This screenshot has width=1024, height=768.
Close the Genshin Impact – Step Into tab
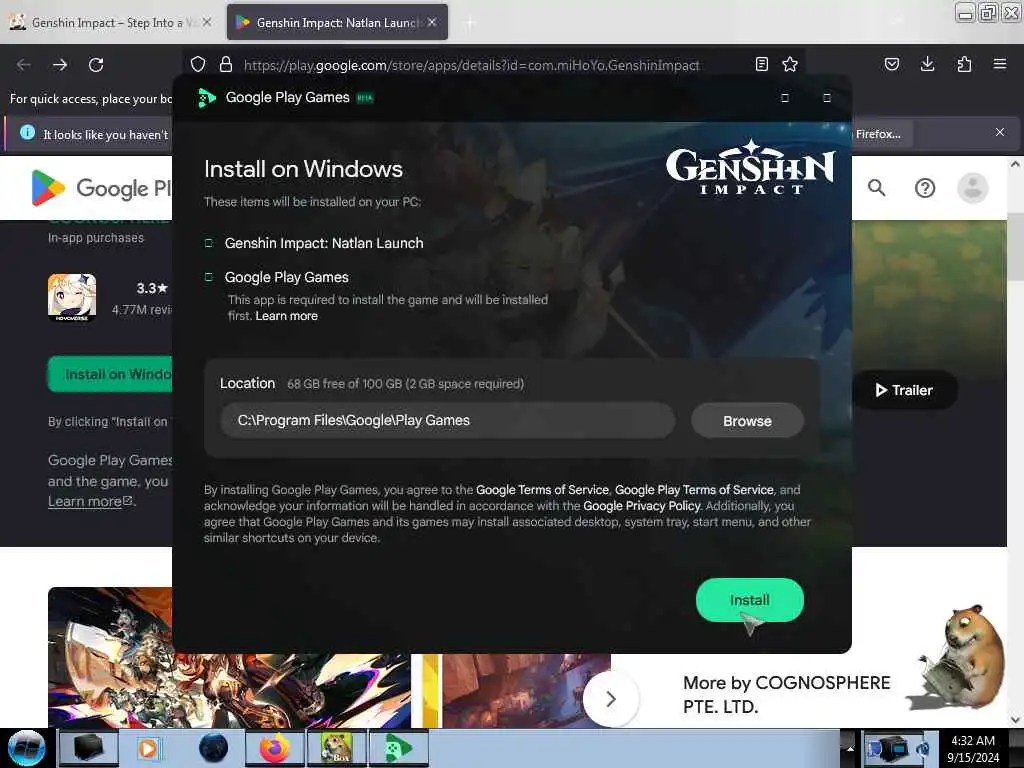(x=206, y=22)
